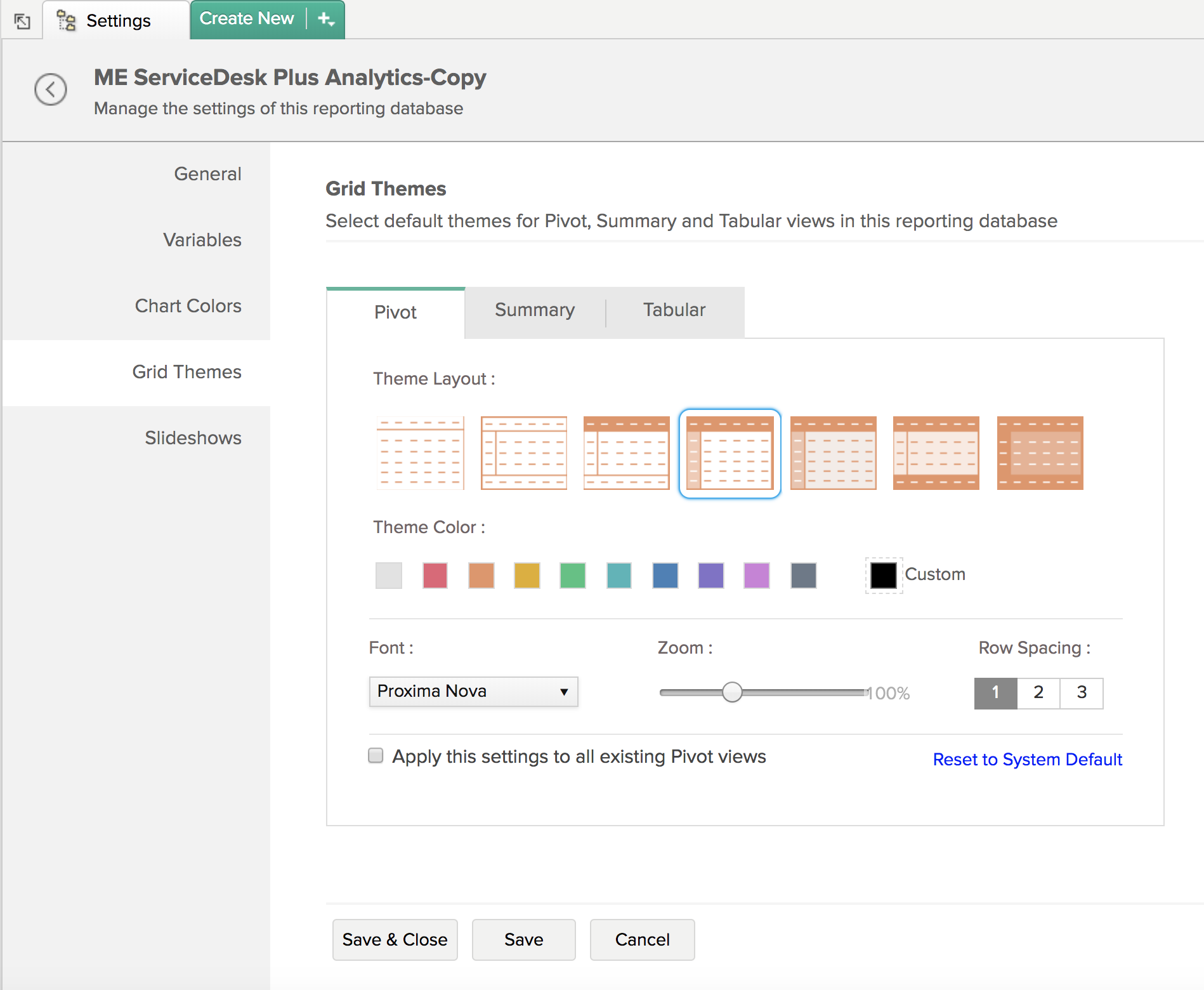Screen dimensions: 1204x990
Task: Choose the second outlined theme layout
Action: click(524, 453)
